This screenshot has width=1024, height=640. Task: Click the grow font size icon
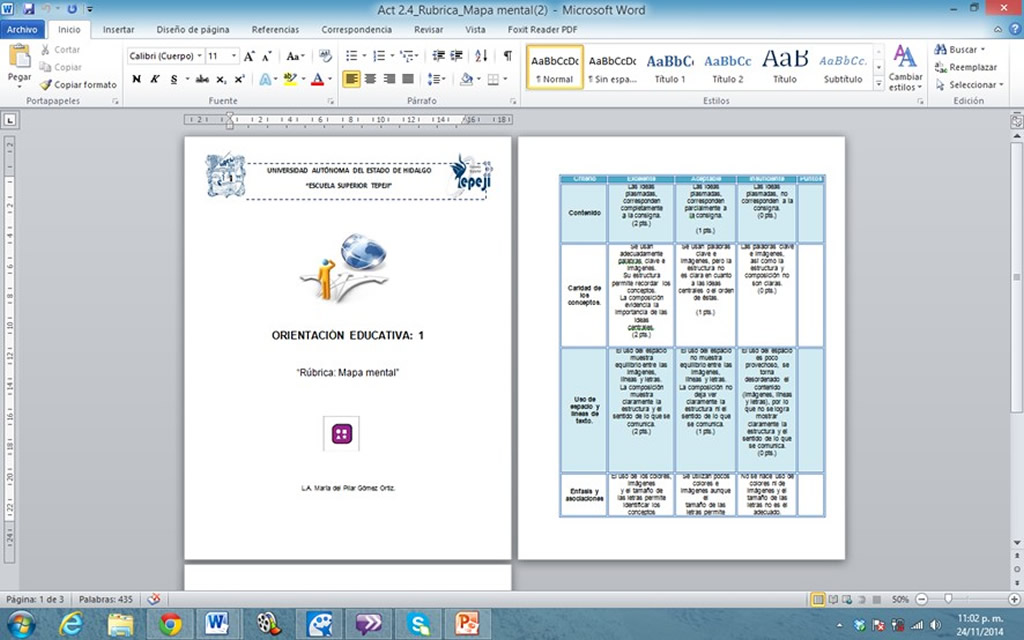click(250, 56)
